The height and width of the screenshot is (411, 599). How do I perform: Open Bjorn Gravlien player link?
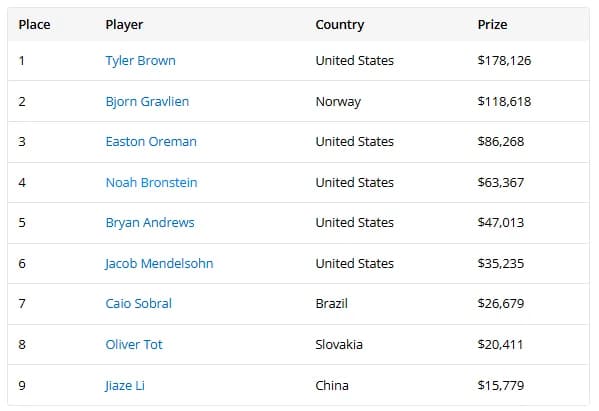(x=147, y=102)
